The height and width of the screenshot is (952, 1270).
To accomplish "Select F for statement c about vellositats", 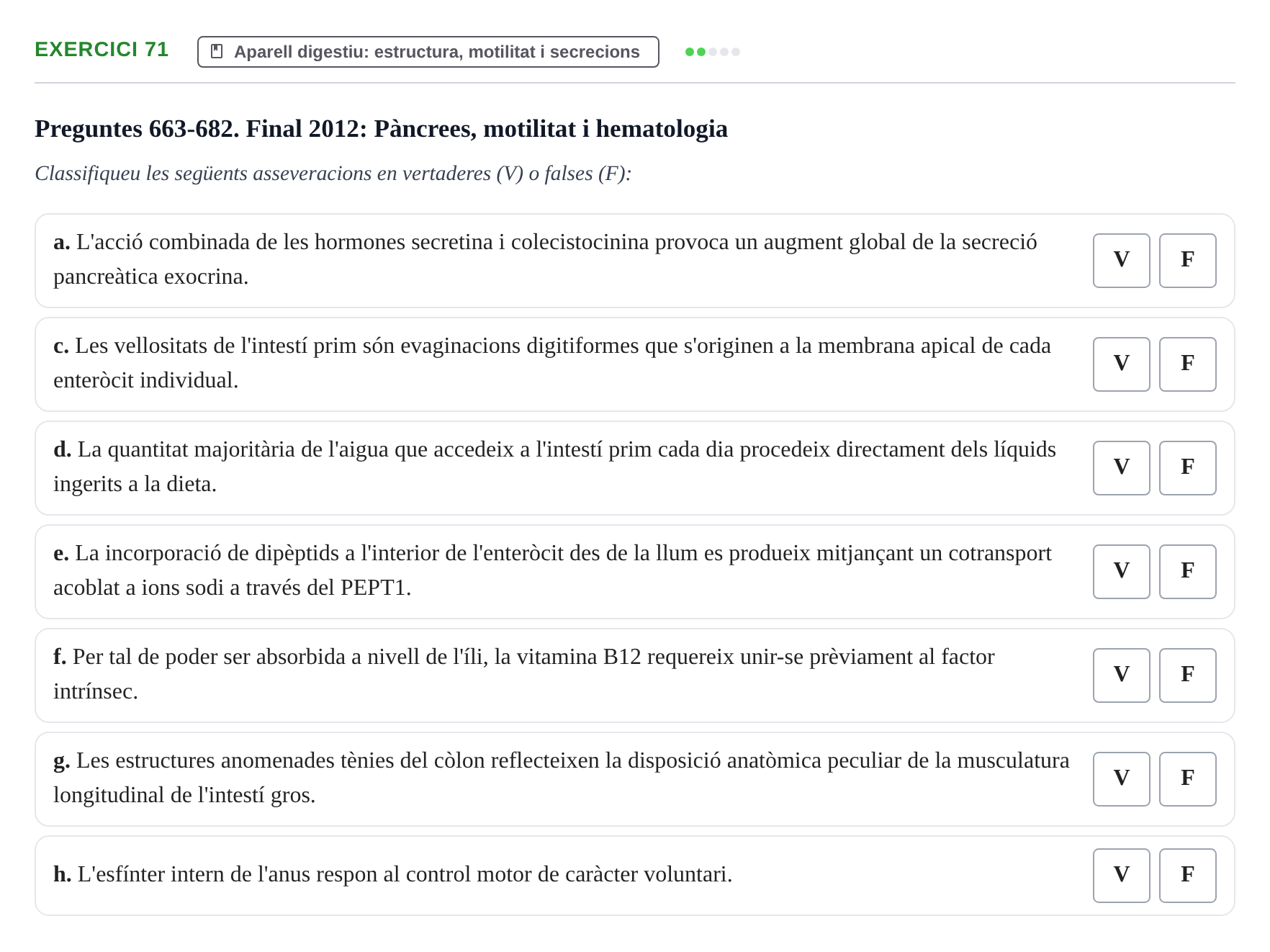I will [1187, 364].
